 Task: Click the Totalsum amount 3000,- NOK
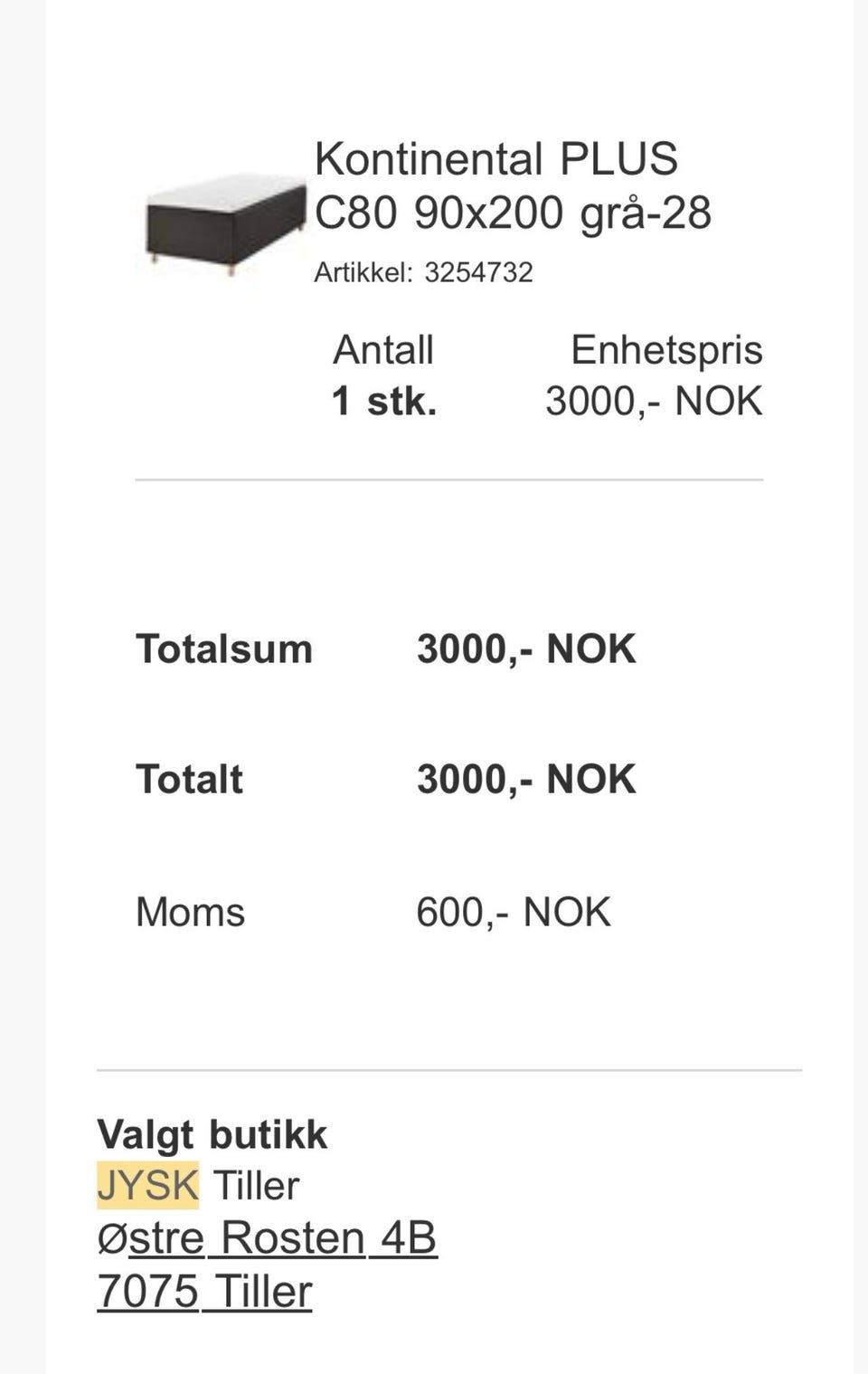pos(526,649)
